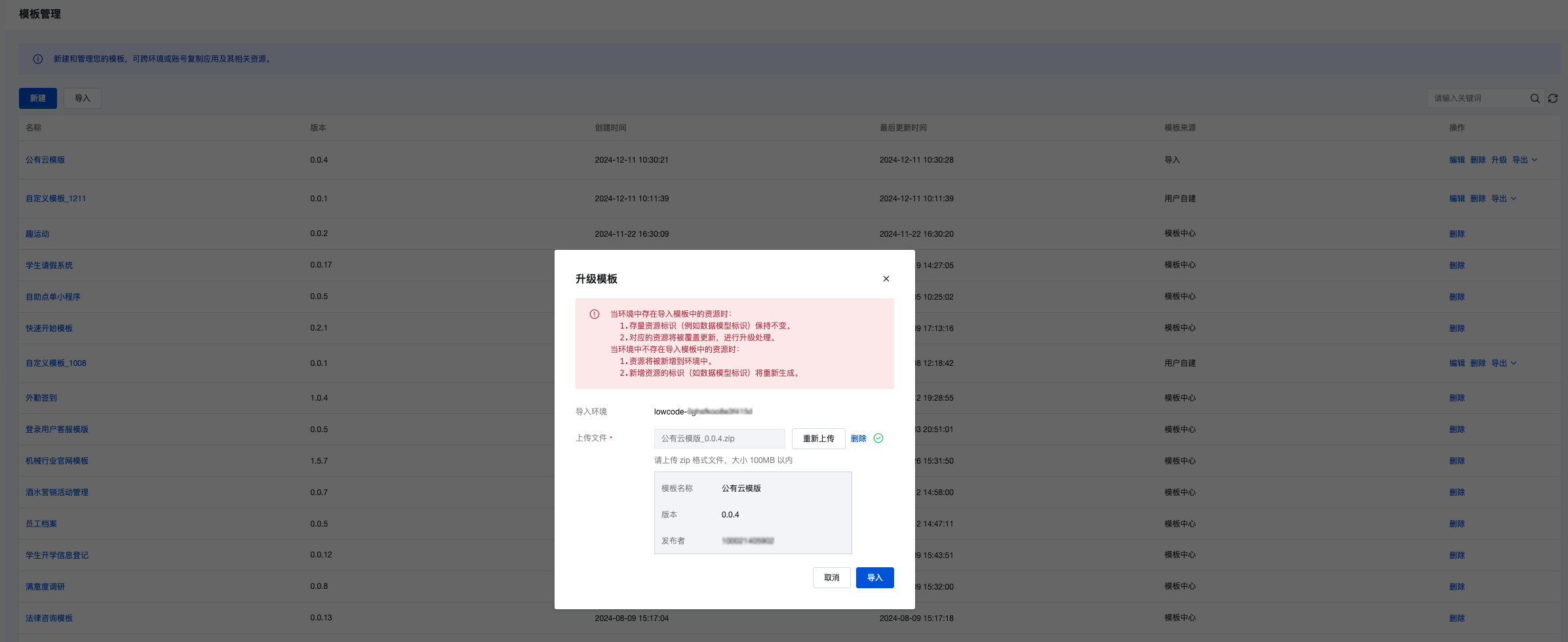Click 删除 for 快速开始模板 row

(1457, 329)
